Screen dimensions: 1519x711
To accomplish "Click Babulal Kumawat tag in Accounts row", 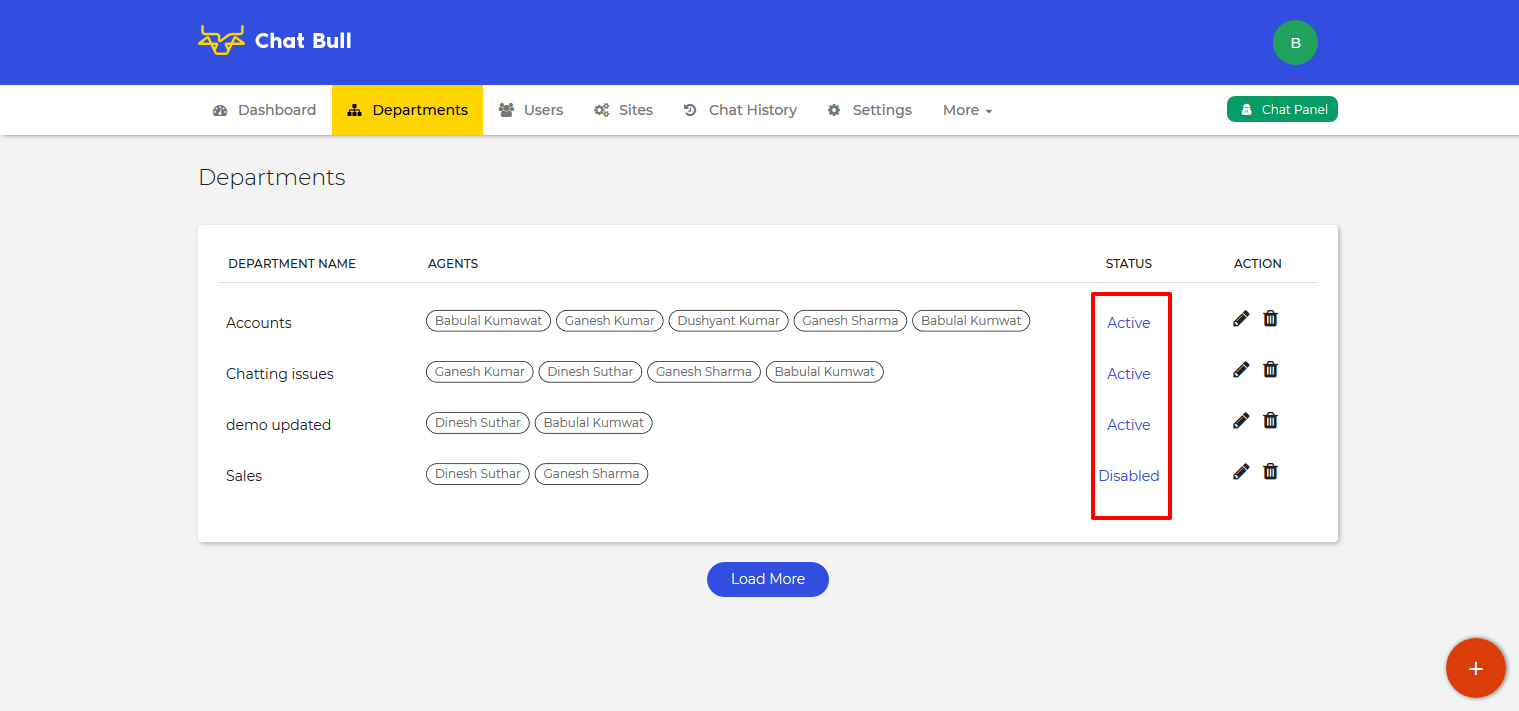I will (489, 321).
